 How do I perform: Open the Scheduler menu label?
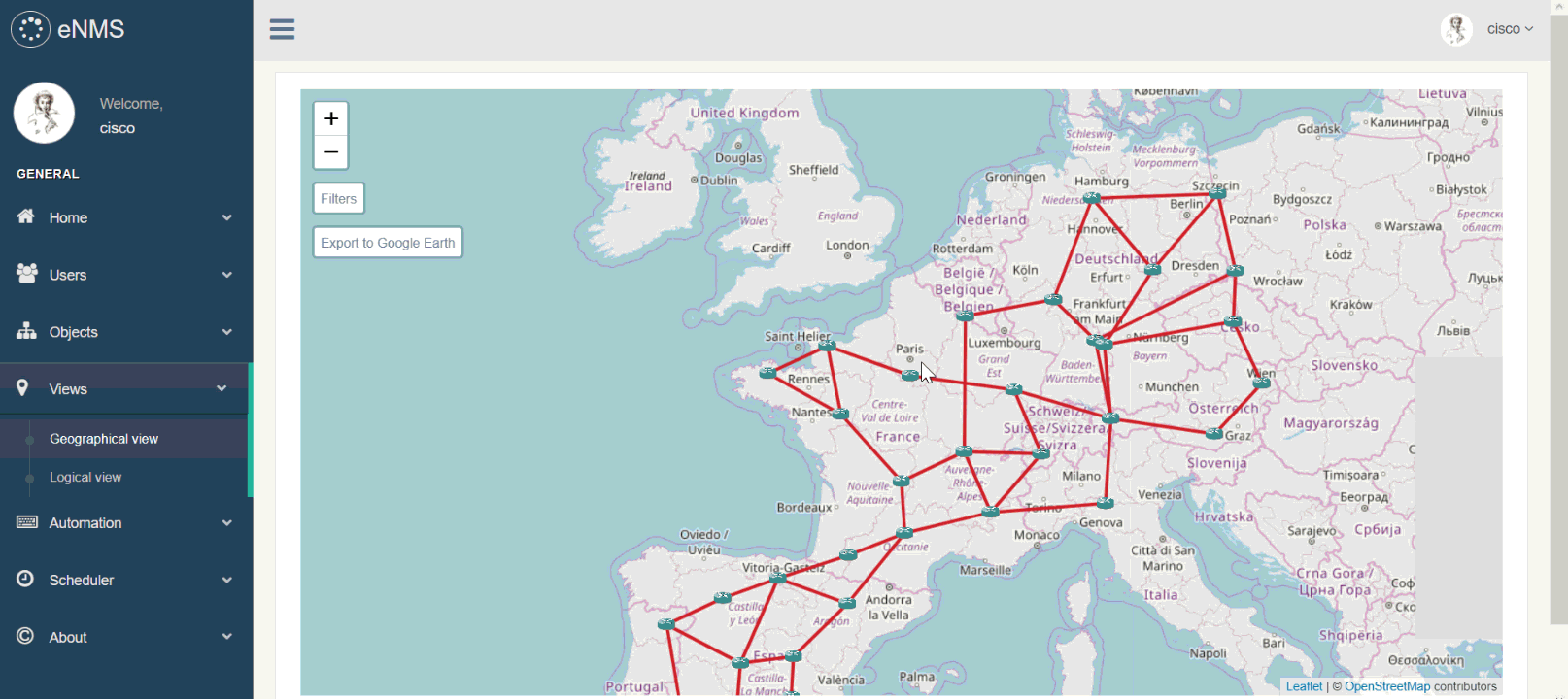(x=82, y=581)
